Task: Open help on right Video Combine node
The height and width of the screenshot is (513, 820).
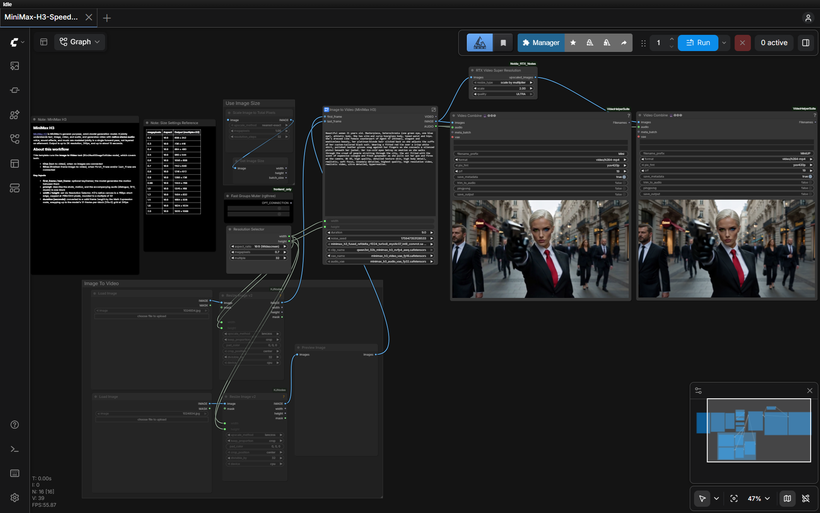Action: coord(814,115)
